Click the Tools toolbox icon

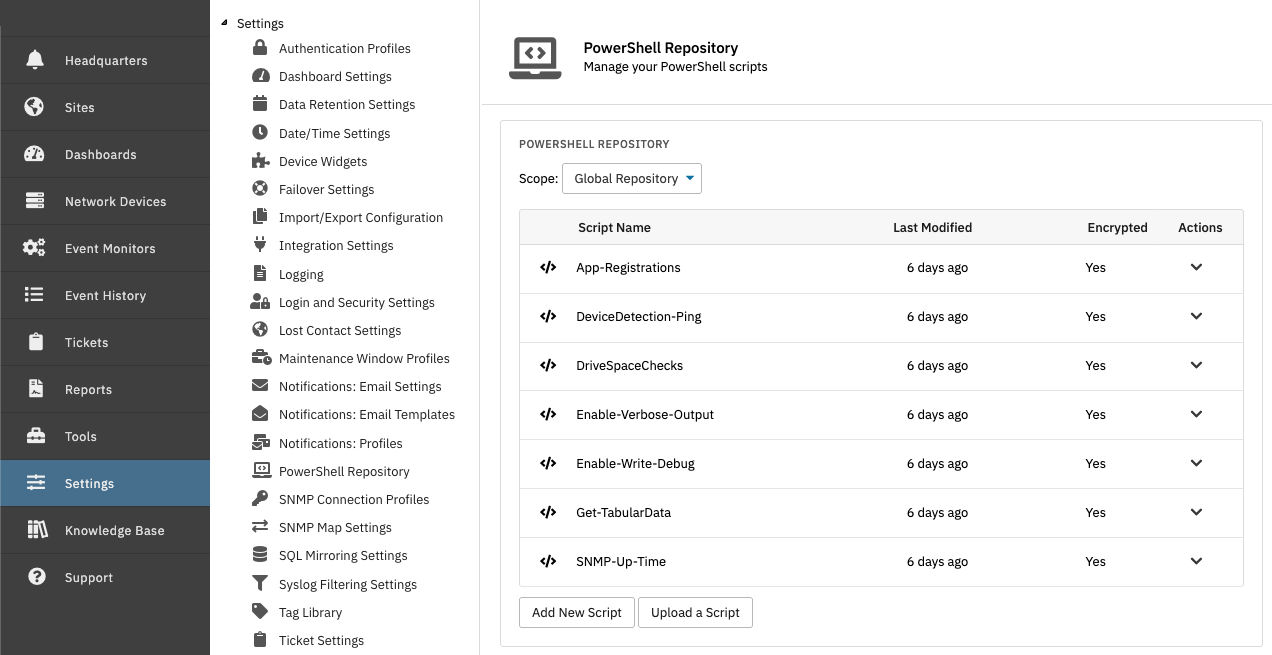(35, 436)
